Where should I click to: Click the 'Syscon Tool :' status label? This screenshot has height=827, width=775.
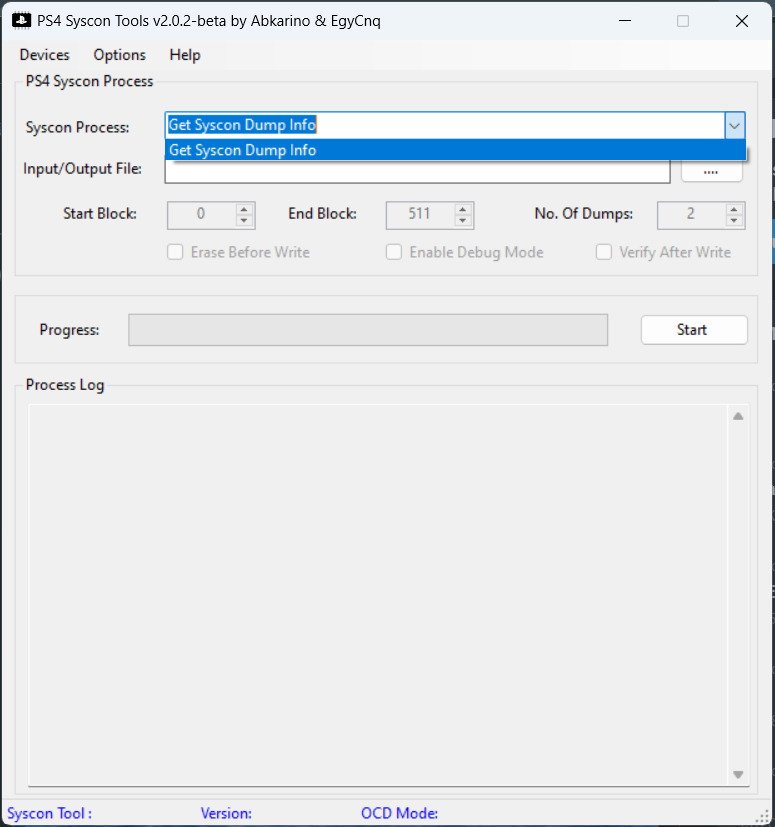(x=50, y=813)
